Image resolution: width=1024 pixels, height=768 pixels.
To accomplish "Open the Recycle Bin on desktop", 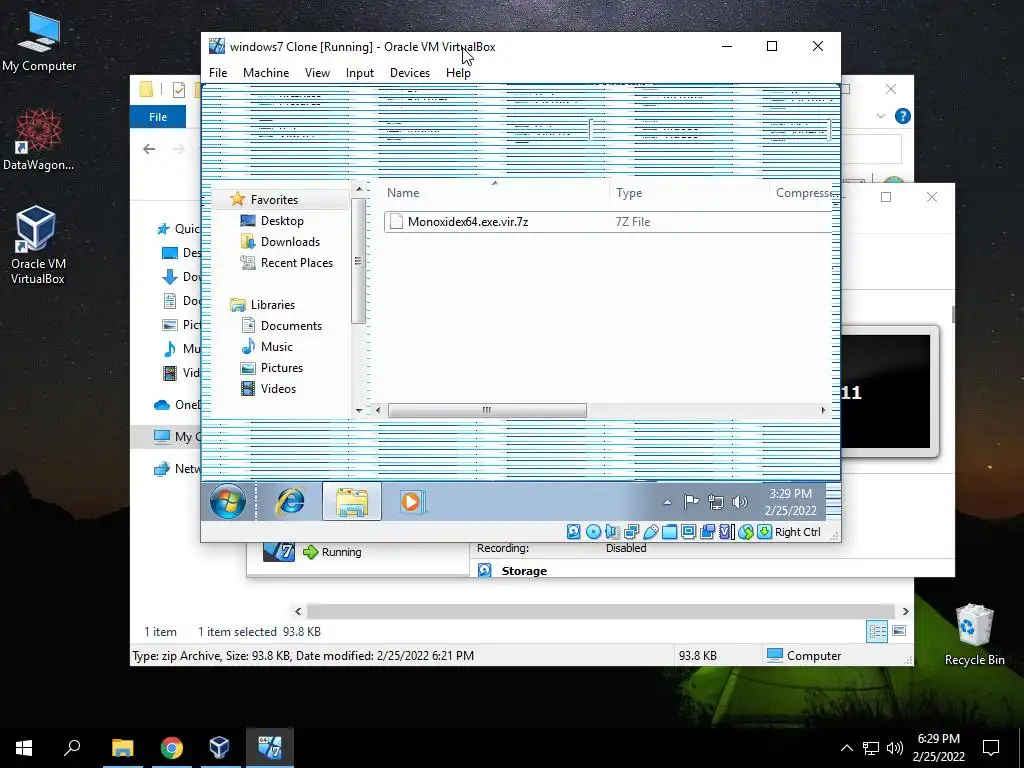I will (974, 635).
